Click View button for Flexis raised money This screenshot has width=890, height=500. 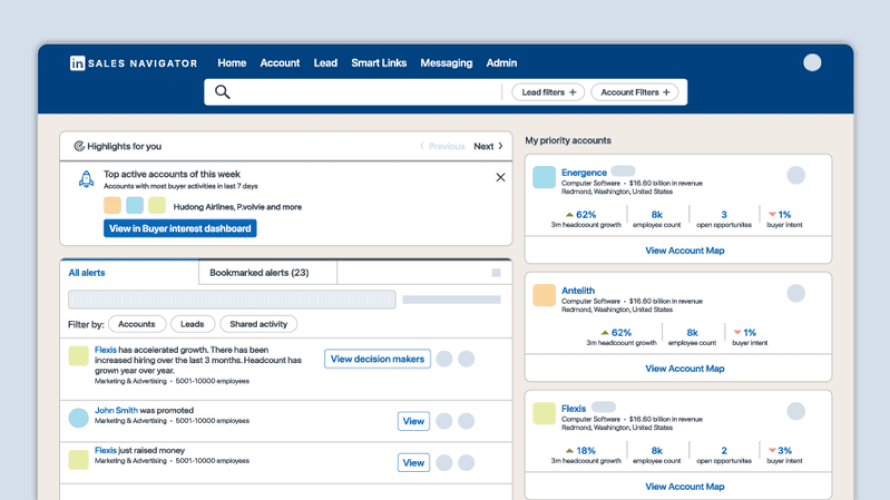point(413,463)
